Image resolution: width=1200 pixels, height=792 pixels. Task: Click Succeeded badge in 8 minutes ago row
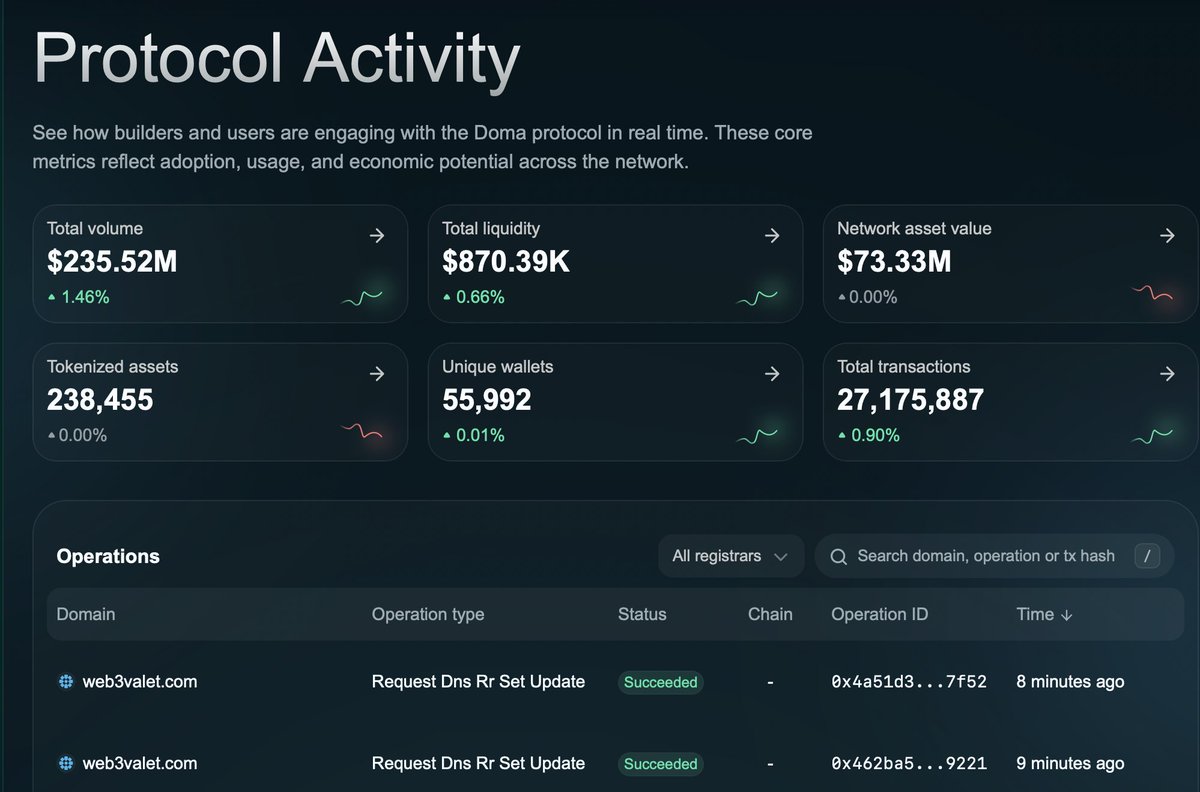click(x=661, y=682)
